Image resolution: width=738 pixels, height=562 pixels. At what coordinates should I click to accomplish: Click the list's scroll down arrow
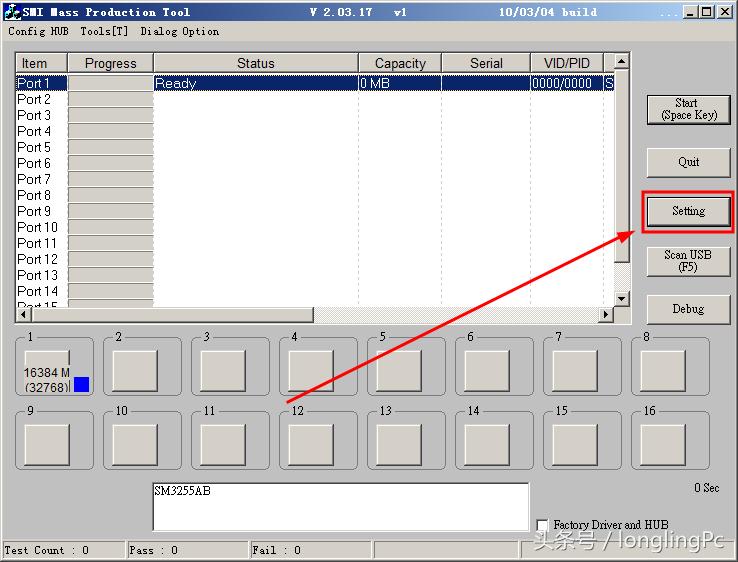tap(622, 298)
